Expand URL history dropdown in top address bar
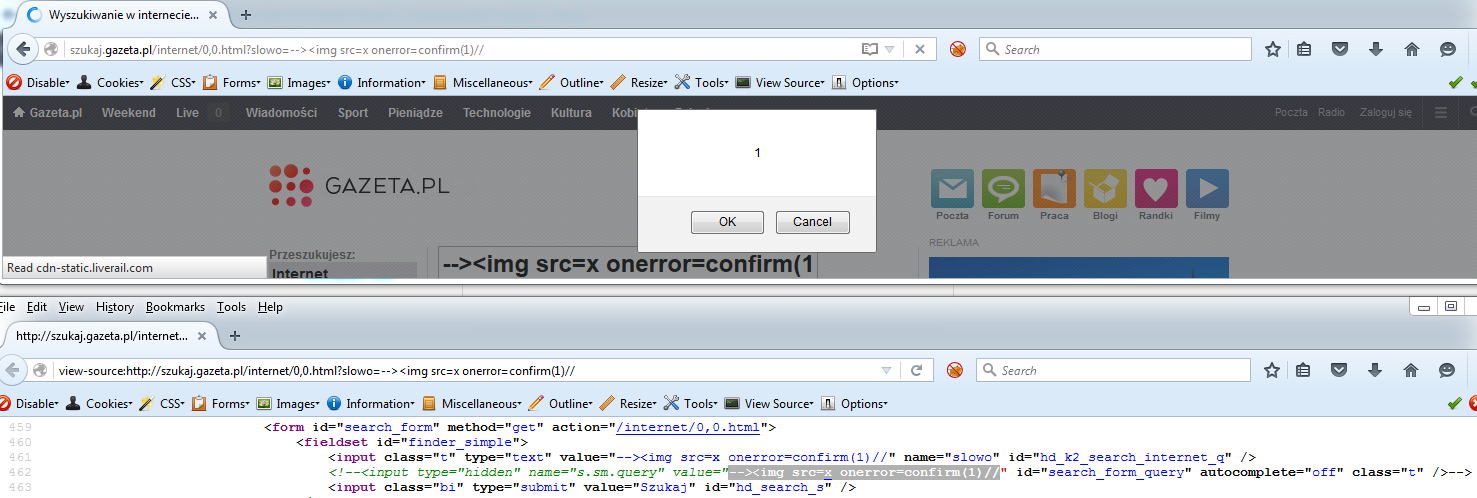The image size is (1477, 498). pos(890,49)
